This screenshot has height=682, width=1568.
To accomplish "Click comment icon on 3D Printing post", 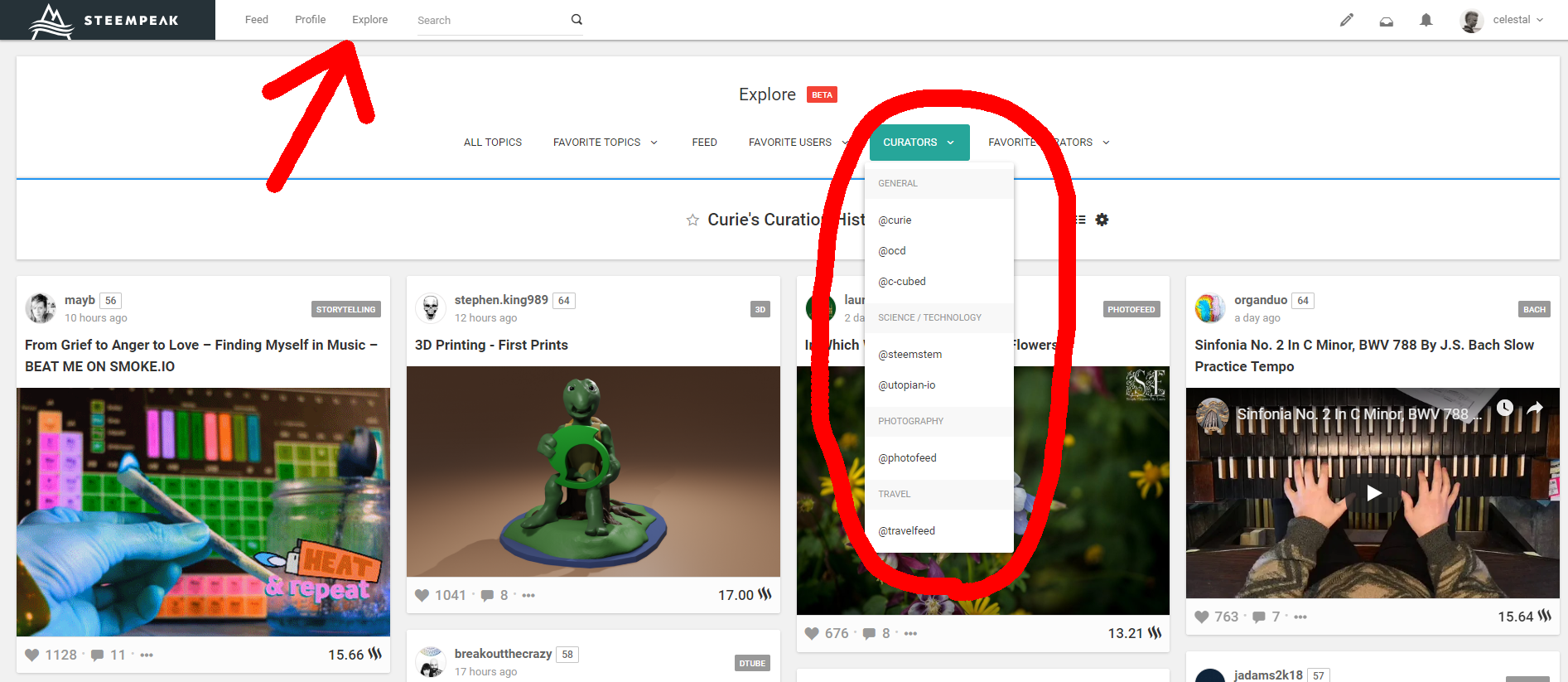I will [487, 595].
